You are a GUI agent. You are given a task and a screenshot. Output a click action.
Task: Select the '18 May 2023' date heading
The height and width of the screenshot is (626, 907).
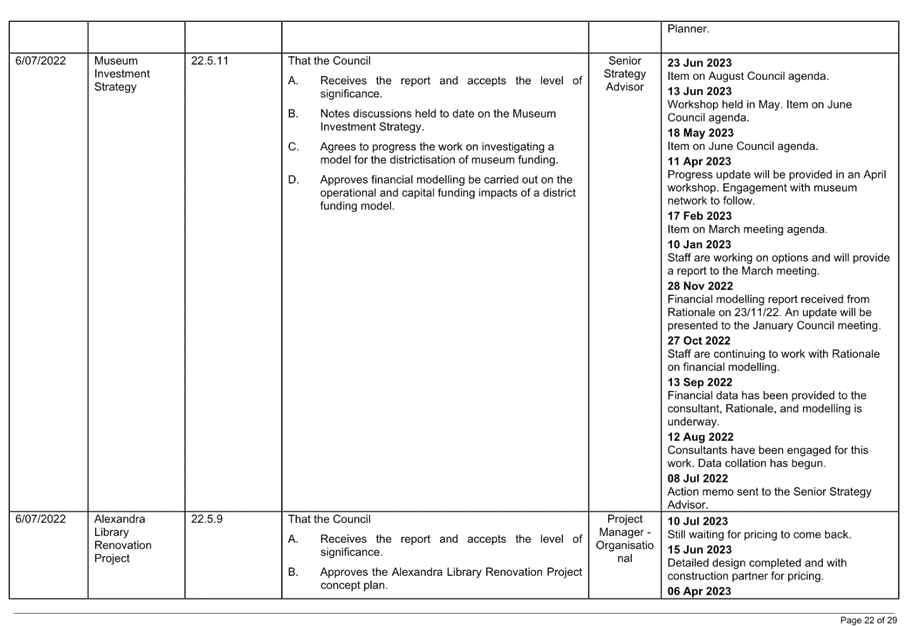pyautogui.click(x=700, y=133)
